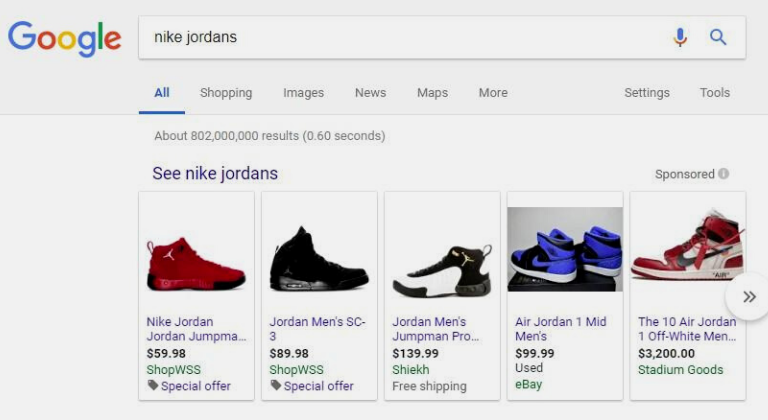
Task: Switch to the Images tab
Action: point(303,93)
